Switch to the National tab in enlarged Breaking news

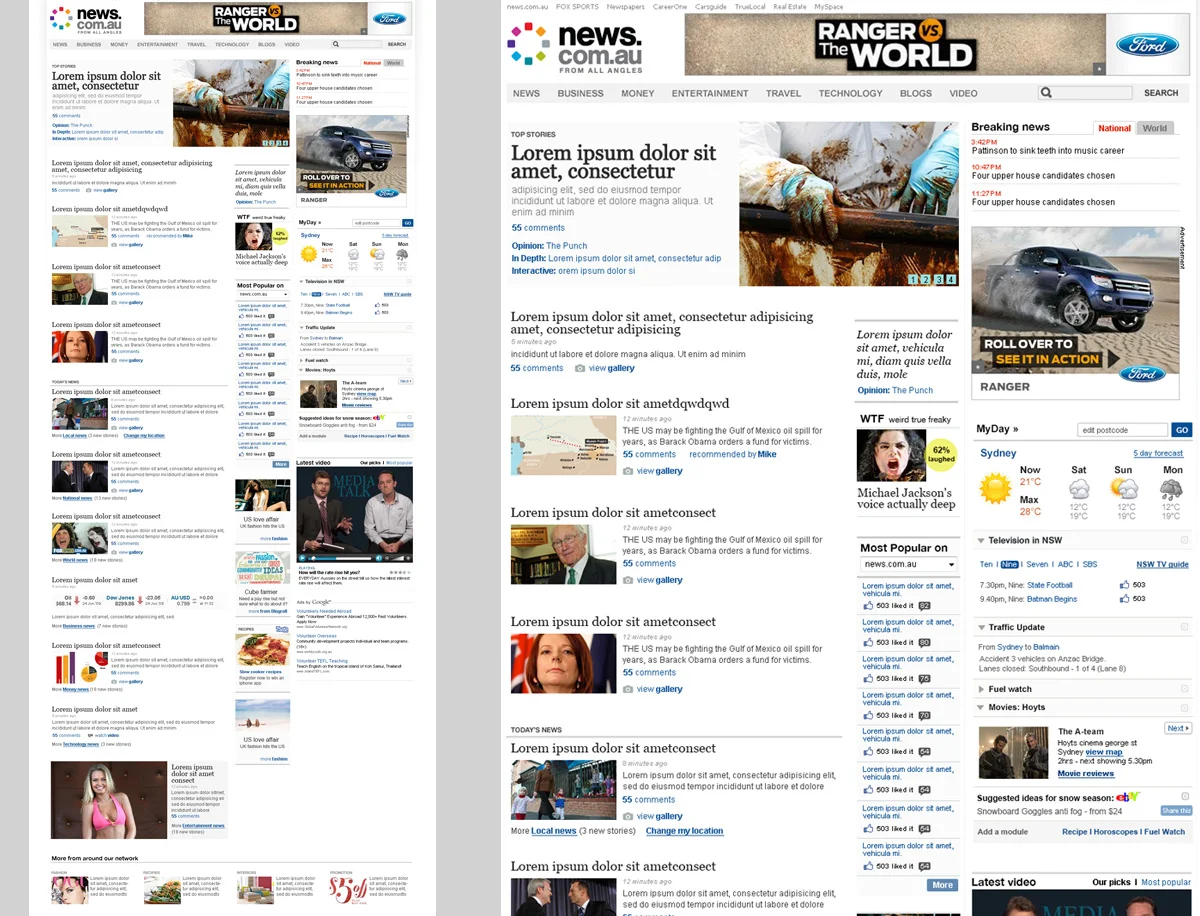[x=1114, y=128]
